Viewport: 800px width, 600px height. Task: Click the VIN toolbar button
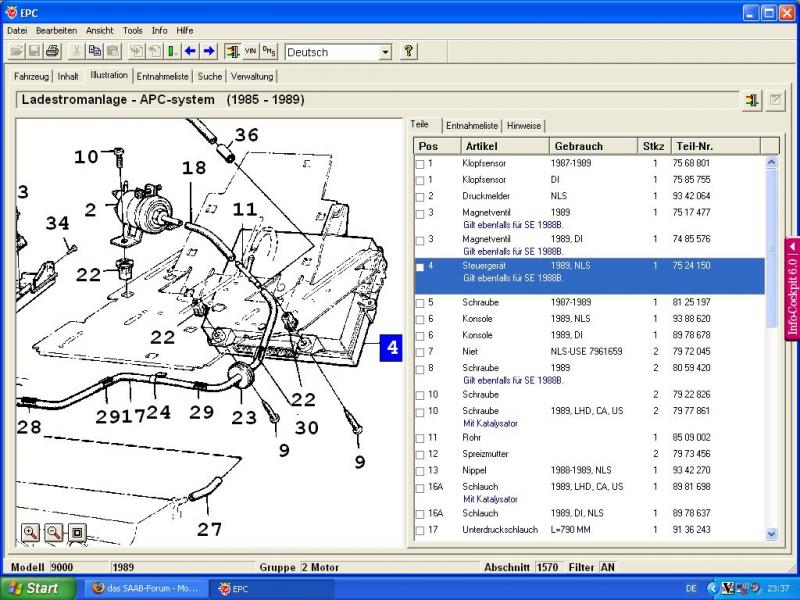tap(250, 51)
